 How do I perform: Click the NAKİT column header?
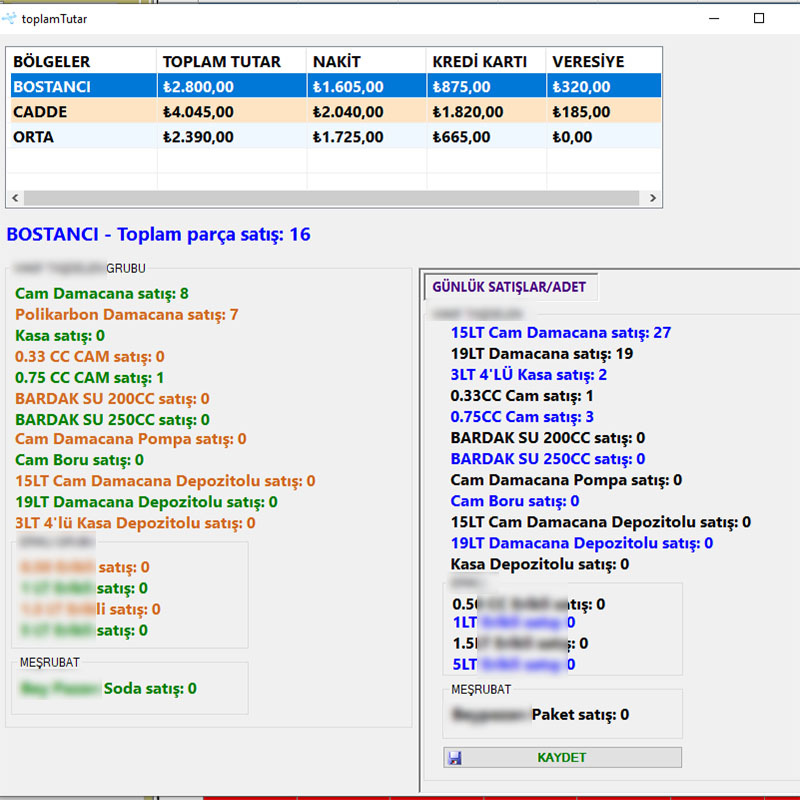336,61
